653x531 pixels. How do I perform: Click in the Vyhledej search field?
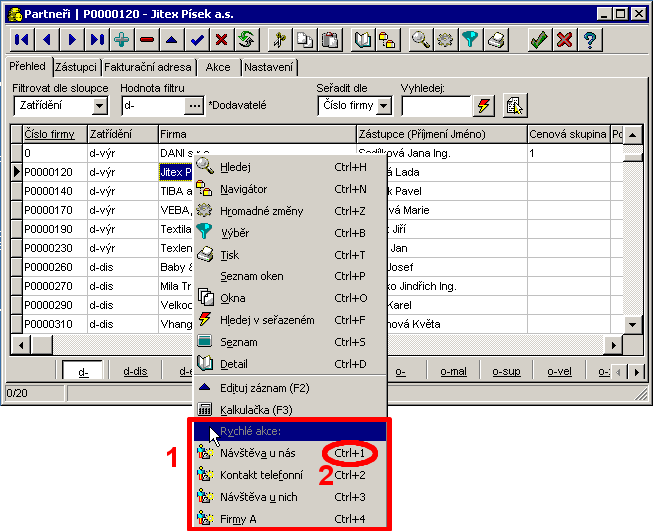[x=435, y=105]
